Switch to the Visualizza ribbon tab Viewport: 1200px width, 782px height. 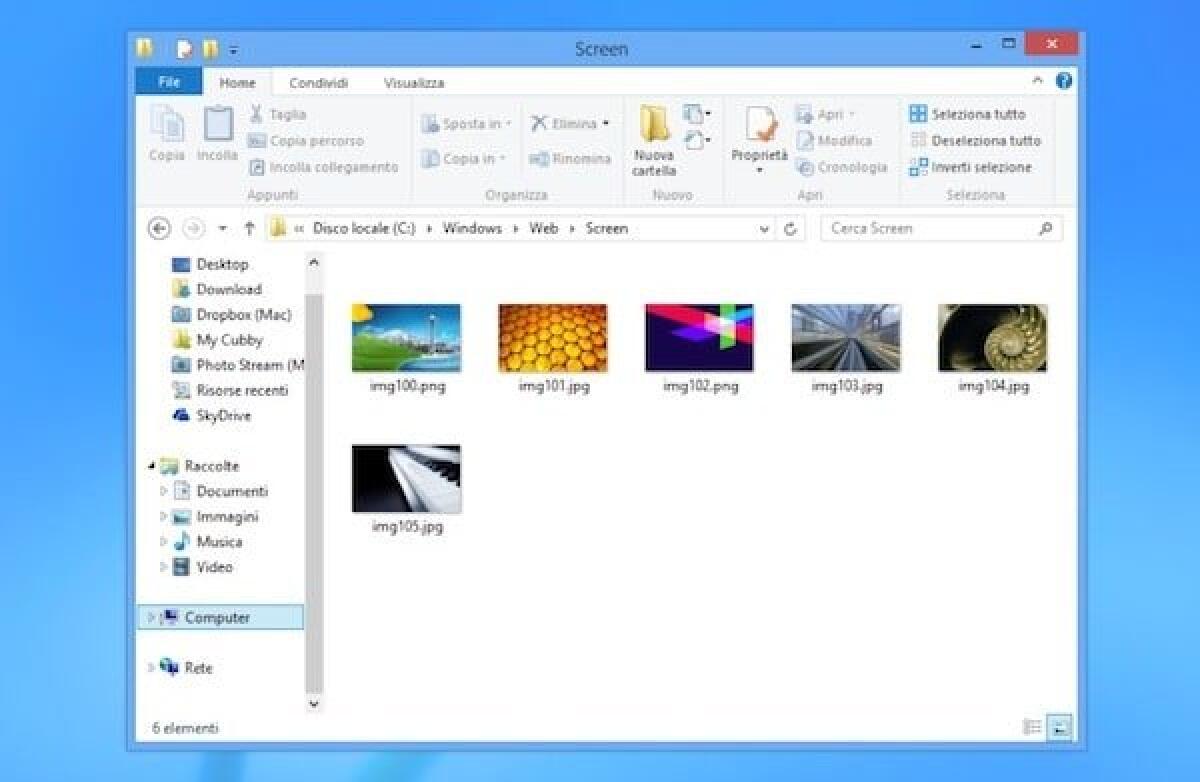(x=414, y=82)
